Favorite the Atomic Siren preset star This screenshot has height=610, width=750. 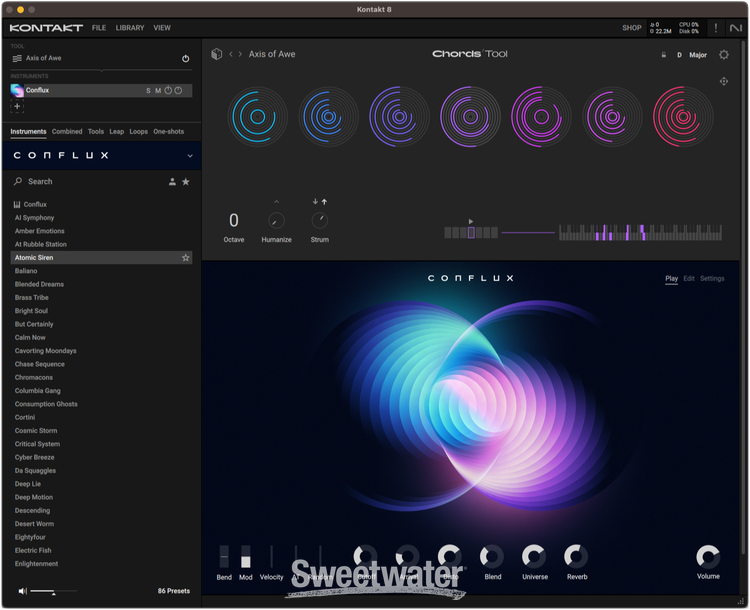(x=185, y=258)
